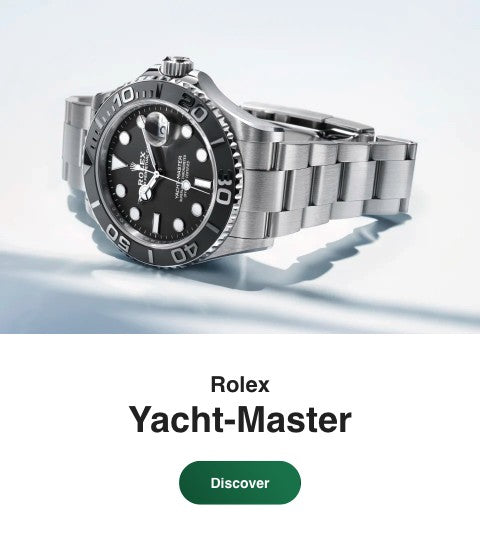Click the Rolex brand label above heading
480x540 pixels.
[240, 385]
